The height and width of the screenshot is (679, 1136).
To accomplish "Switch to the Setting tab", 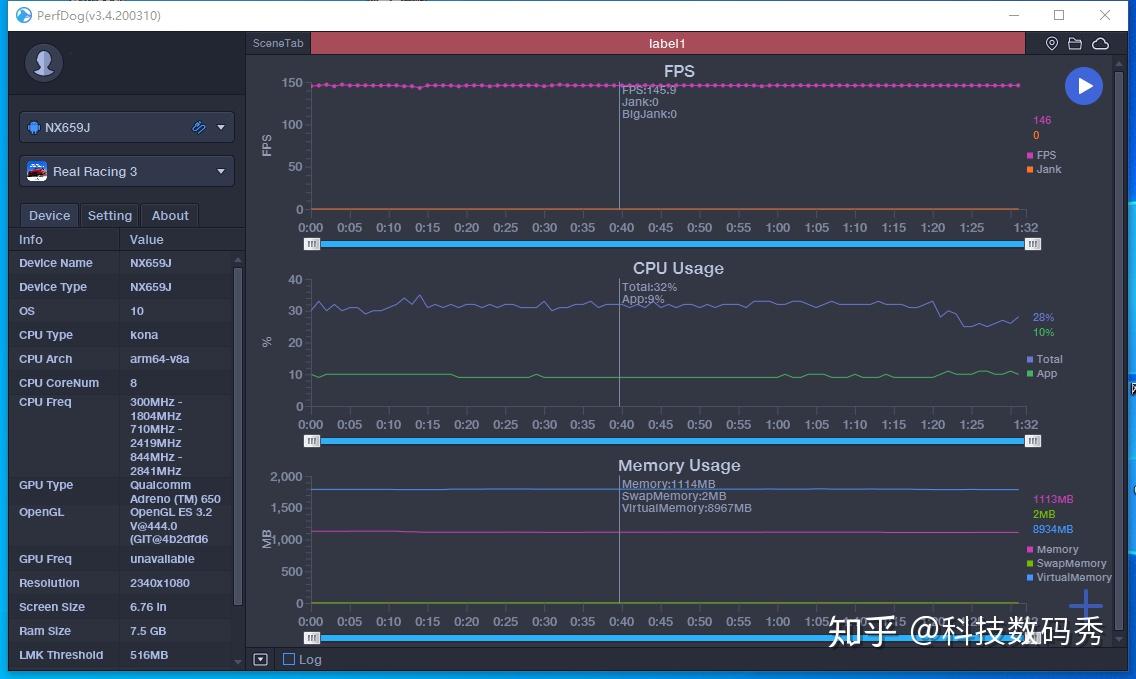I will [x=109, y=215].
